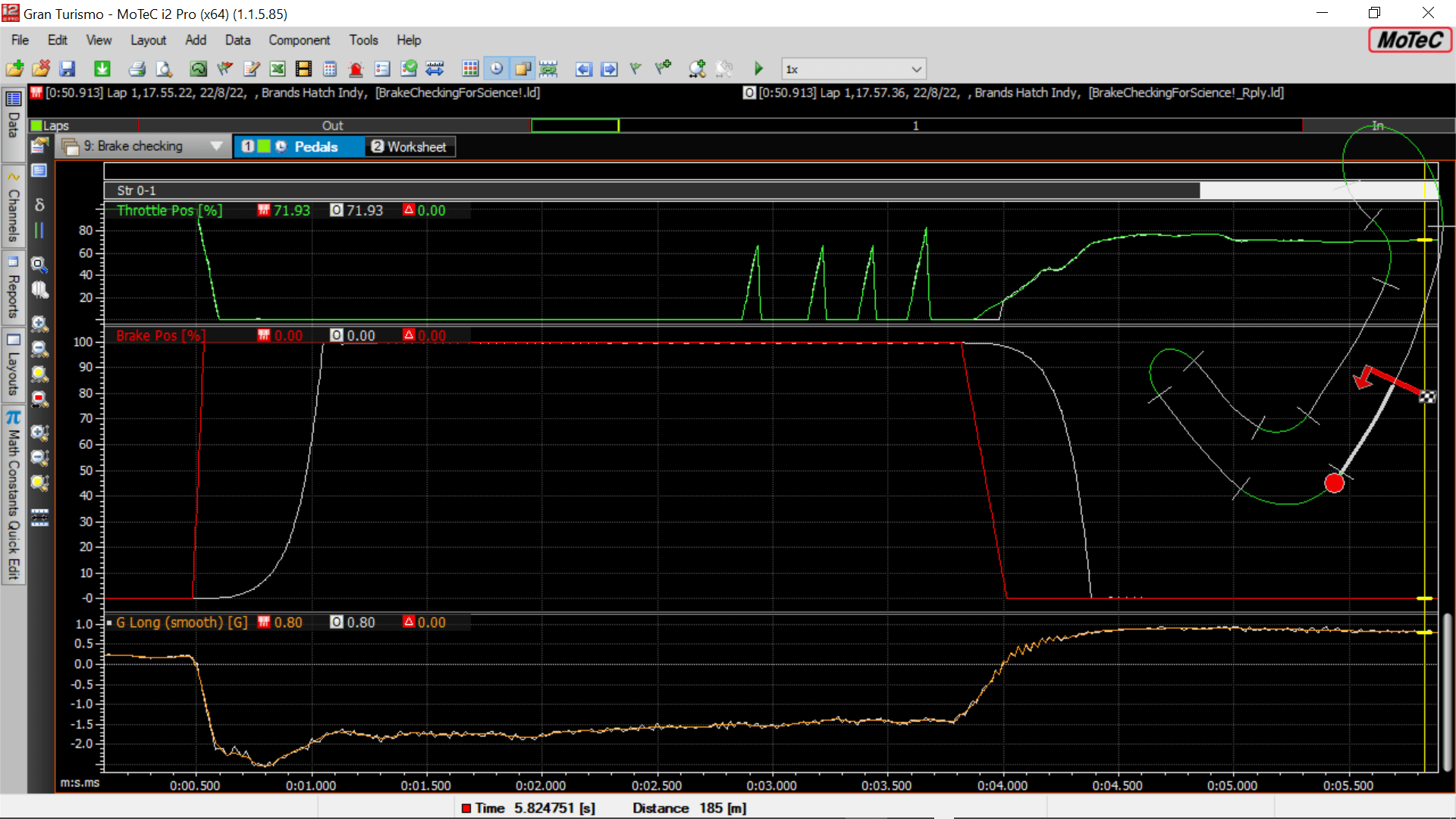This screenshot has height=819, width=1456.
Task: Toggle the time mode clock icon
Action: 496,69
